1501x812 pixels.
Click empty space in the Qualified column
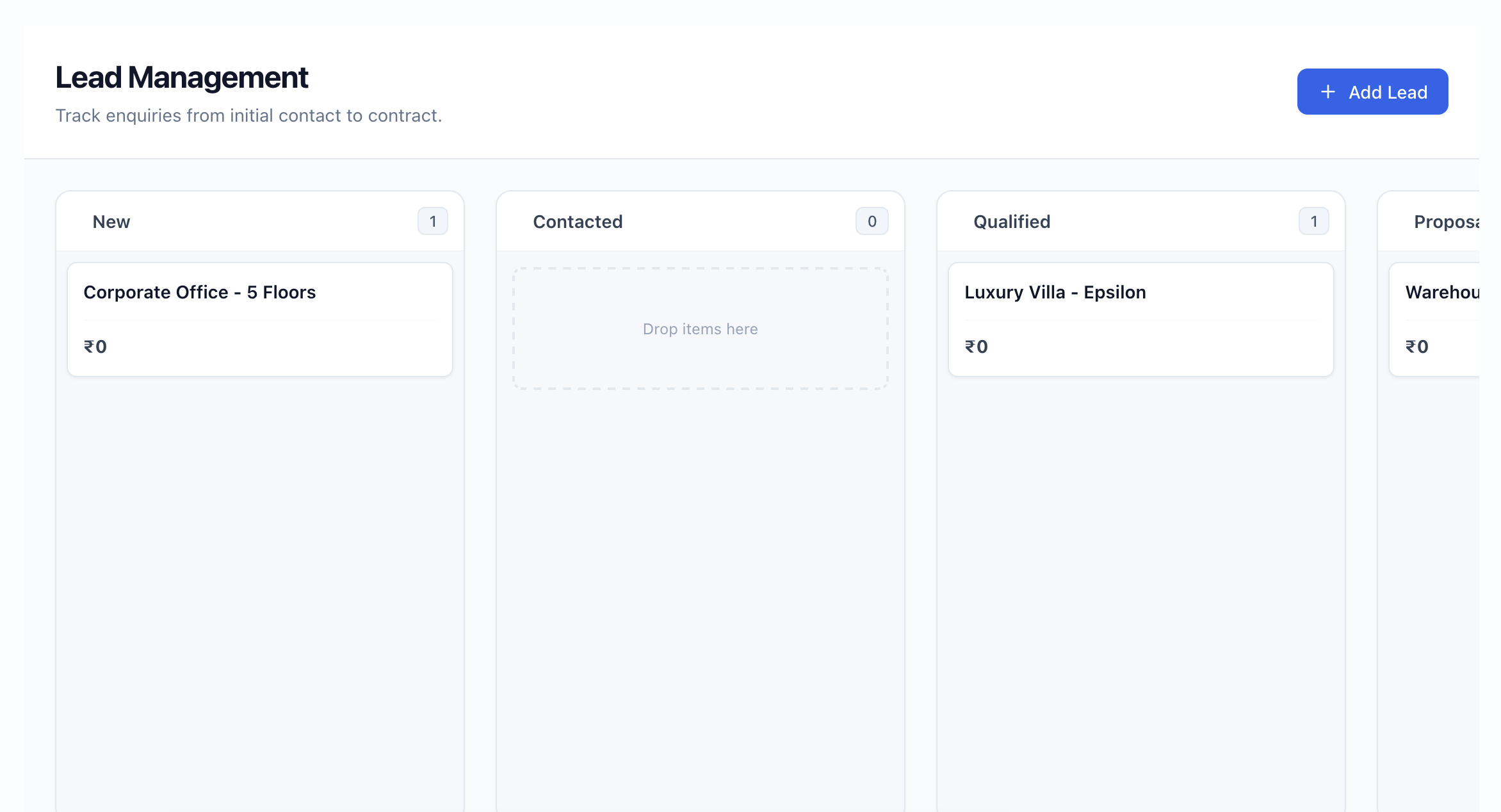tap(1141, 576)
